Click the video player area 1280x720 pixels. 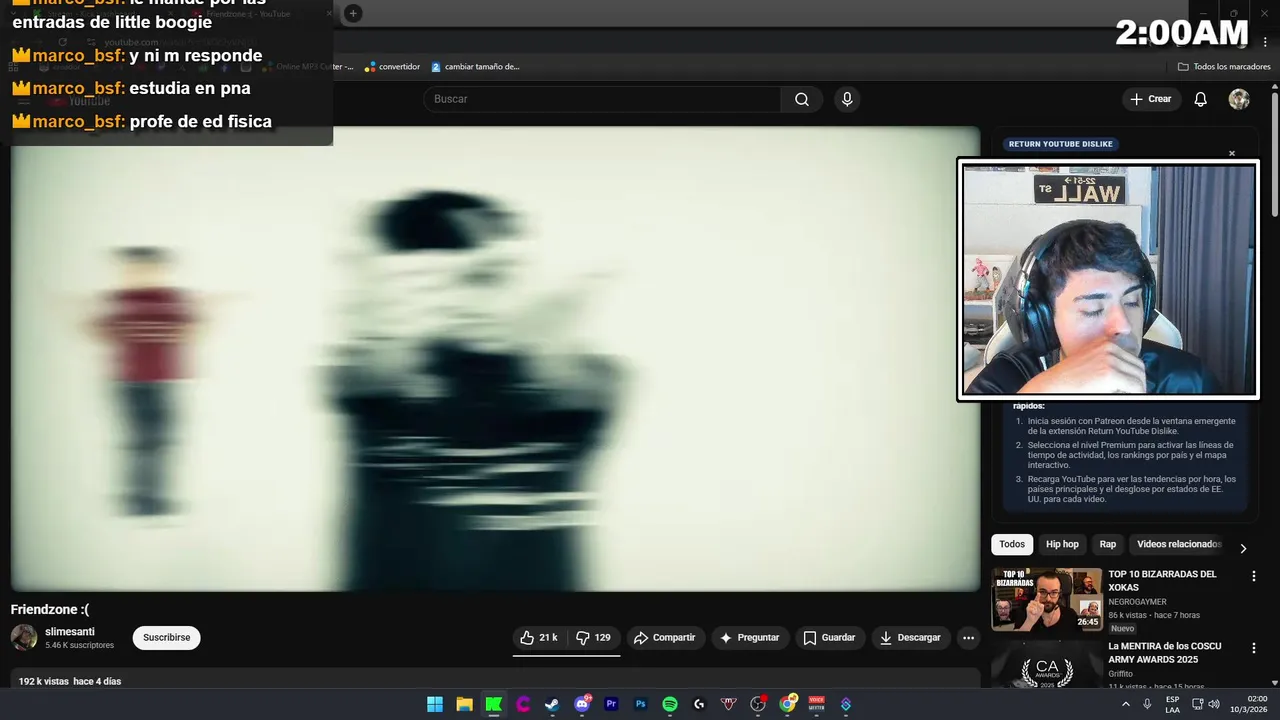tap(495, 358)
